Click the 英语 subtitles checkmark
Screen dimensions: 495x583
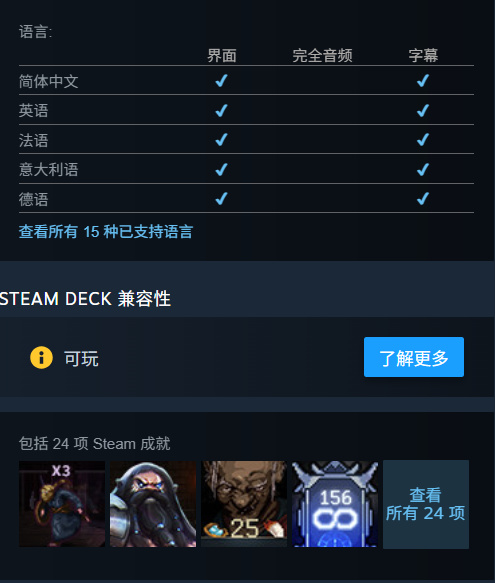pos(423,110)
